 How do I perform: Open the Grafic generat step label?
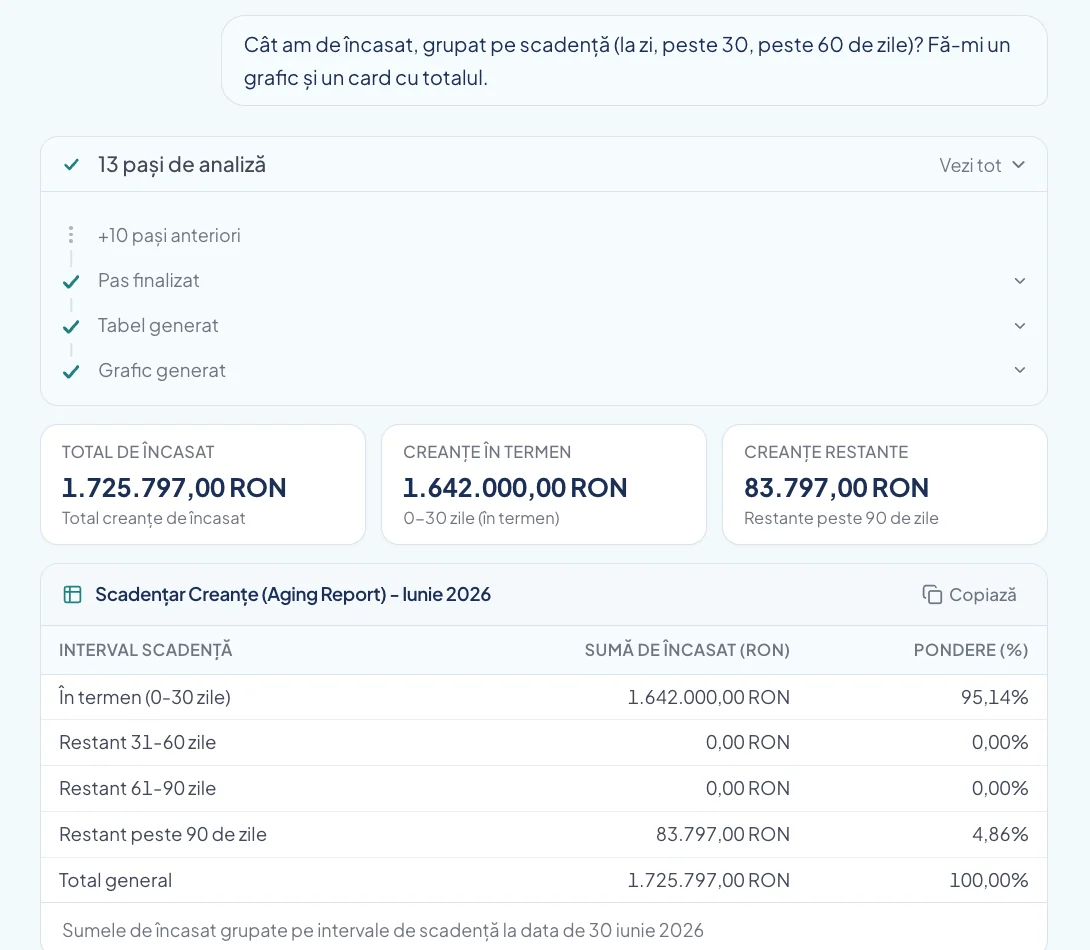click(x=162, y=370)
